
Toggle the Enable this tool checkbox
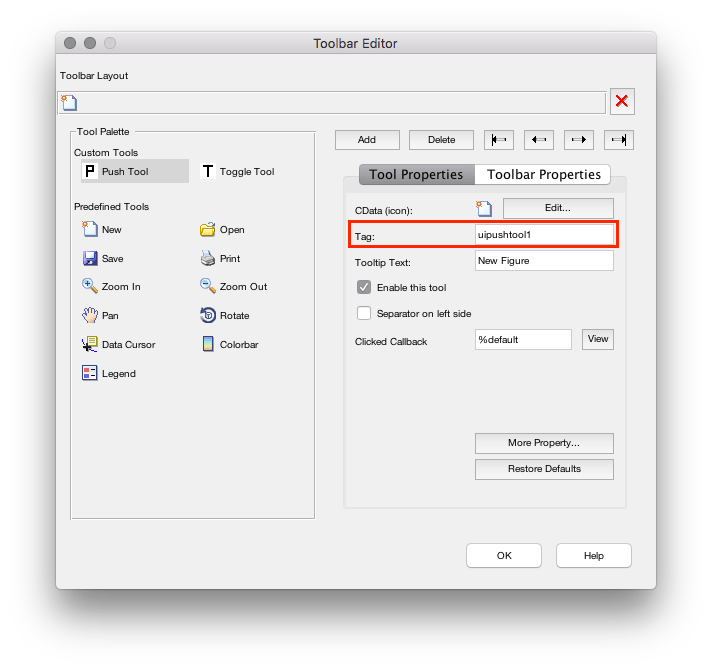tap(364, 287)
